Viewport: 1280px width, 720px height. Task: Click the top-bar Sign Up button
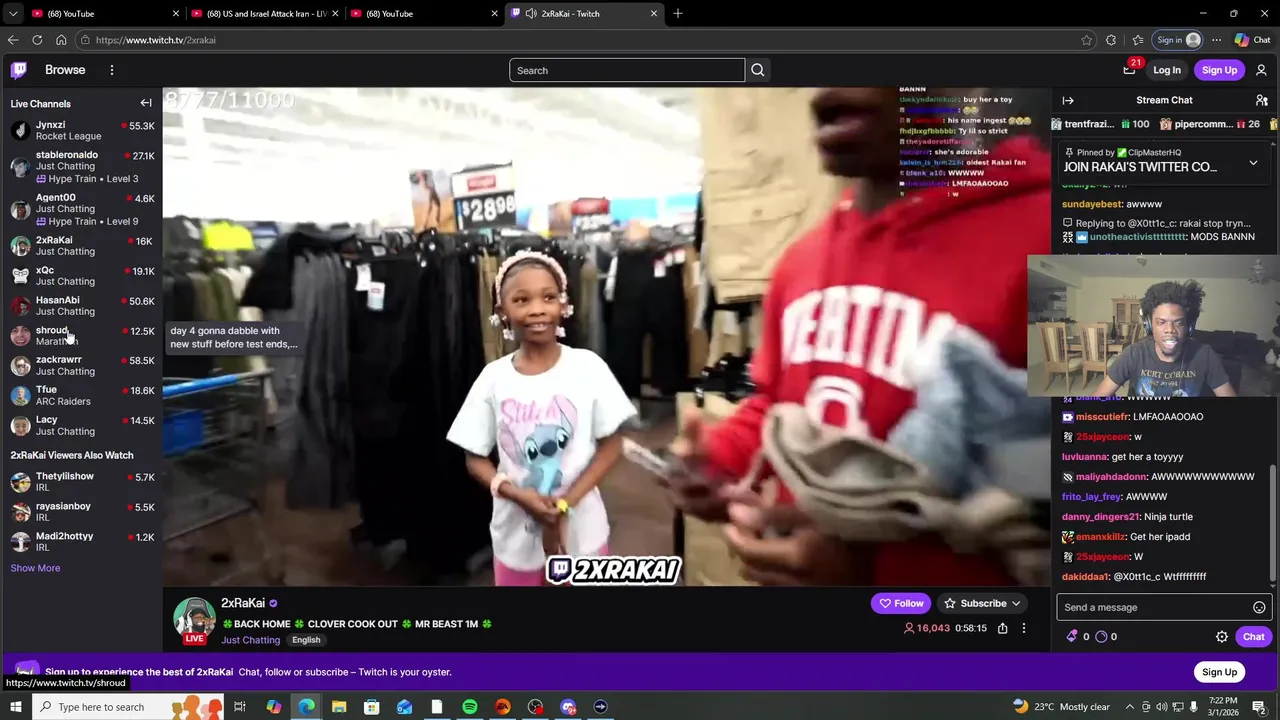point(1219,70)
